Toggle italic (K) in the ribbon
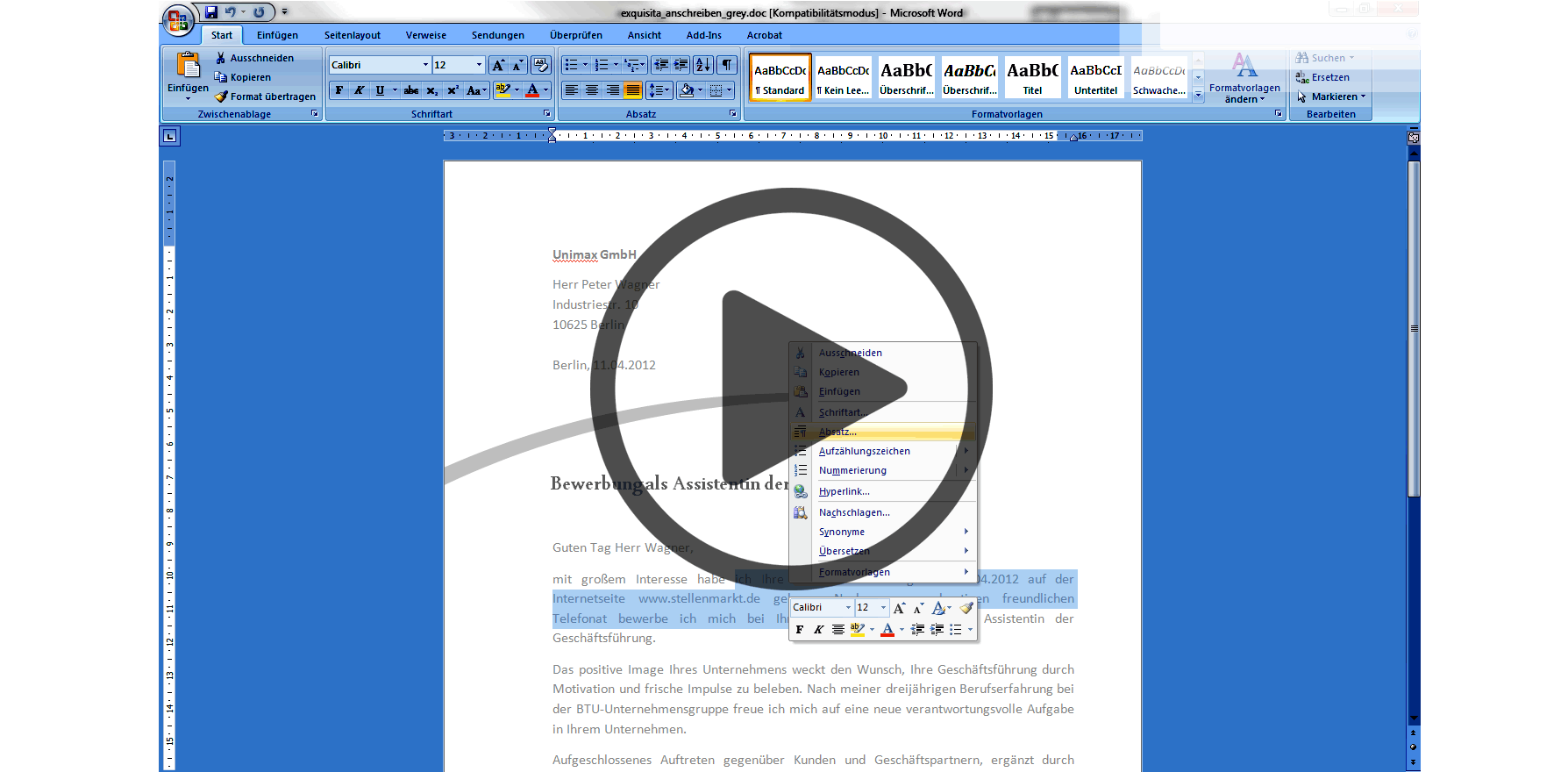1568x772 pixels. (x=359, y=90)
